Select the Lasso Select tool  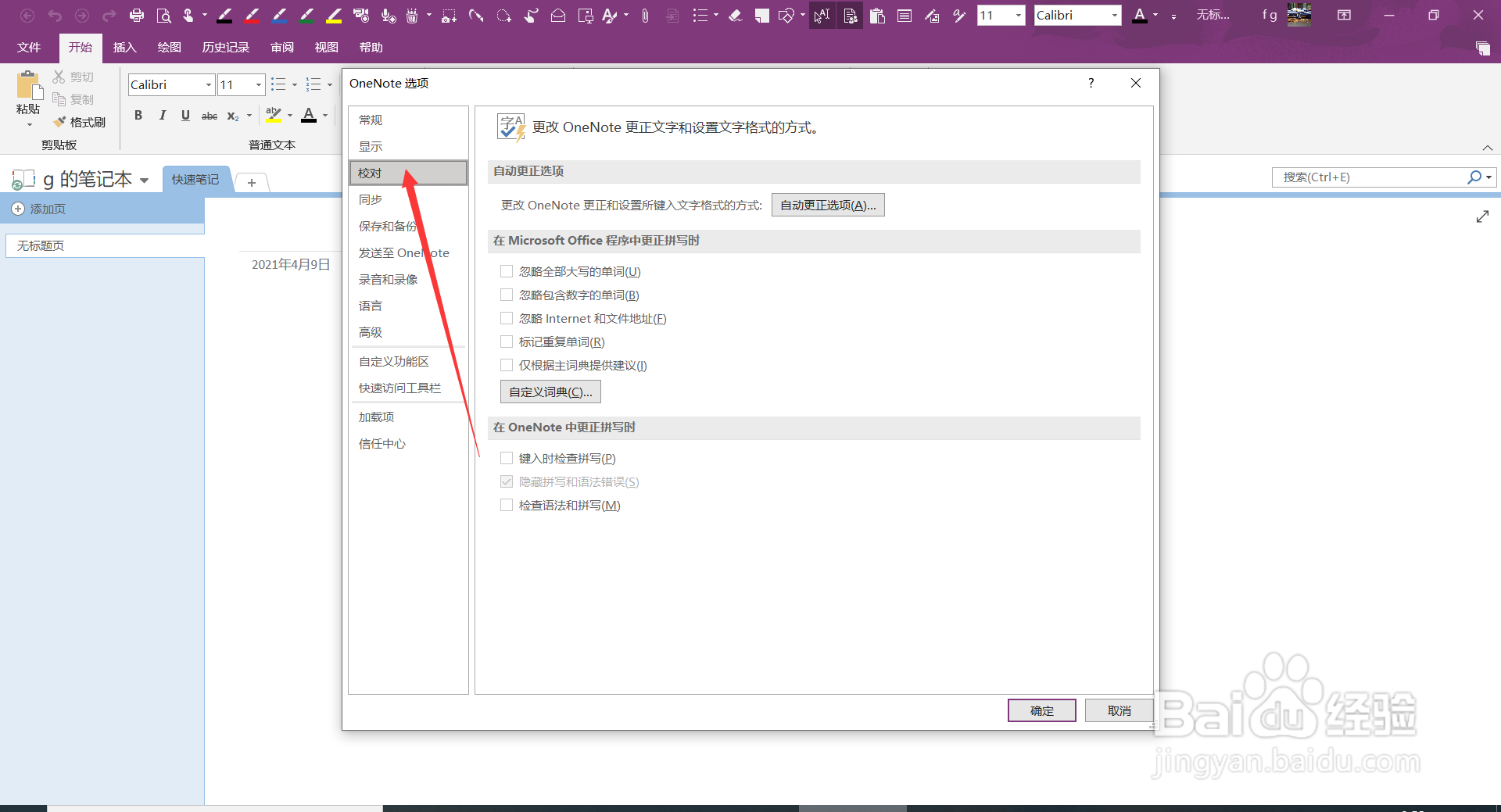pos(503,15)
